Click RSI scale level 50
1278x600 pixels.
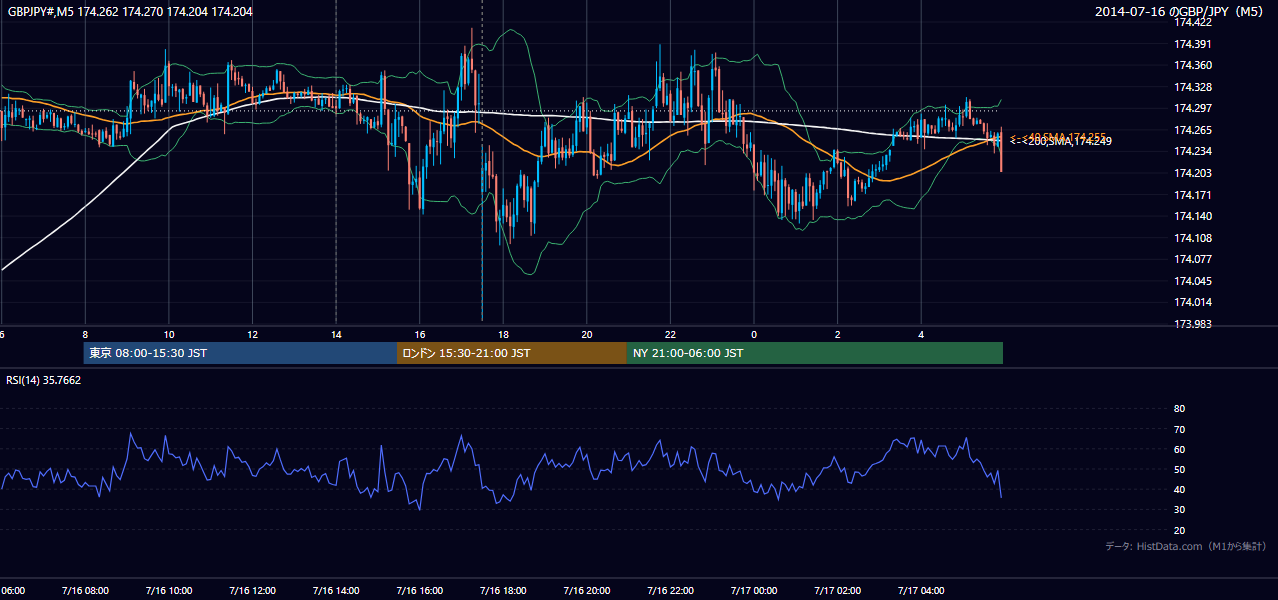1179,469
